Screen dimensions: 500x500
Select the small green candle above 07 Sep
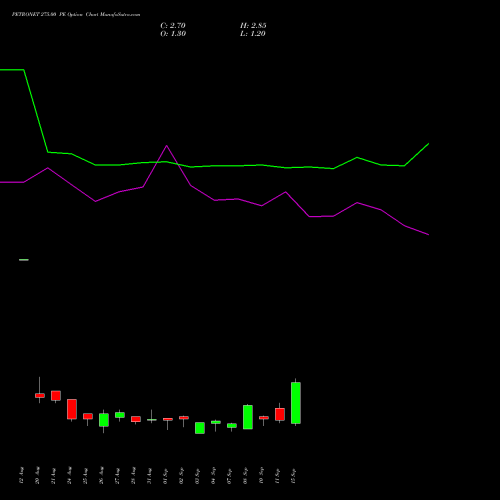[232, 426]
